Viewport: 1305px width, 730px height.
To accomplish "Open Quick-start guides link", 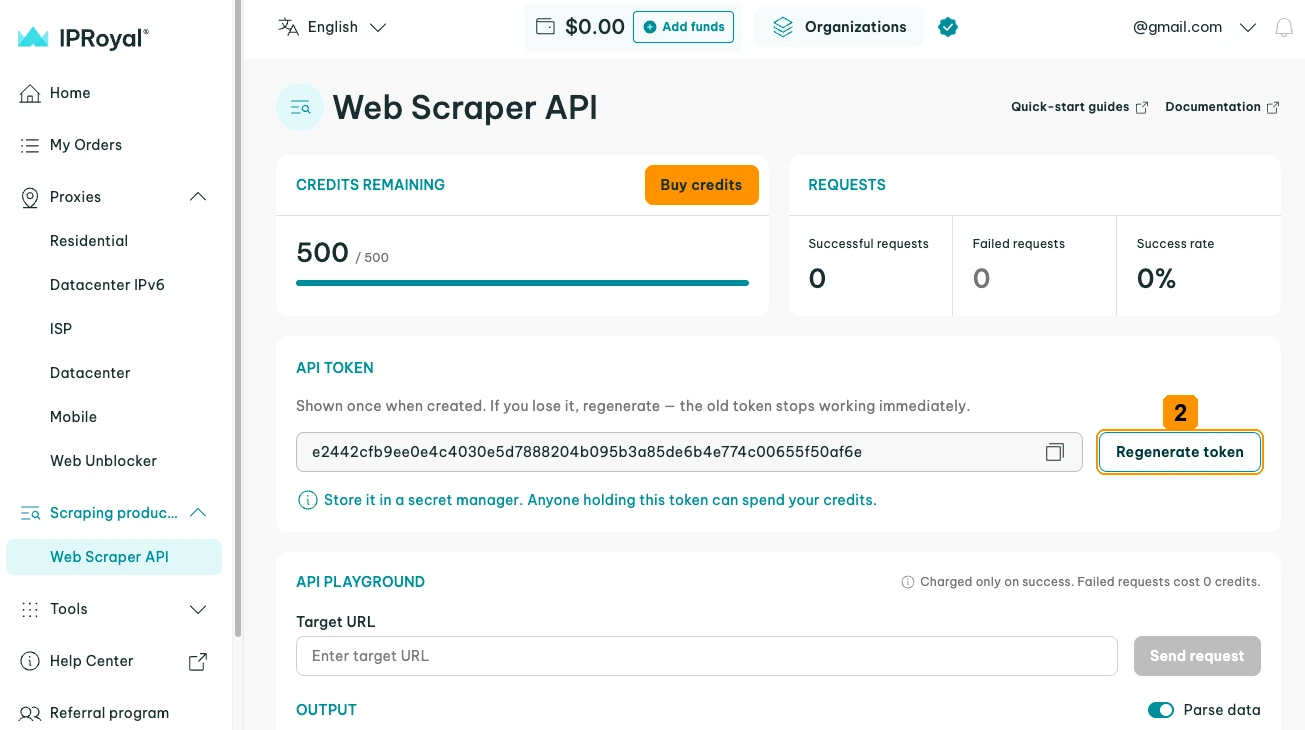I will [x=1079, y=107].
